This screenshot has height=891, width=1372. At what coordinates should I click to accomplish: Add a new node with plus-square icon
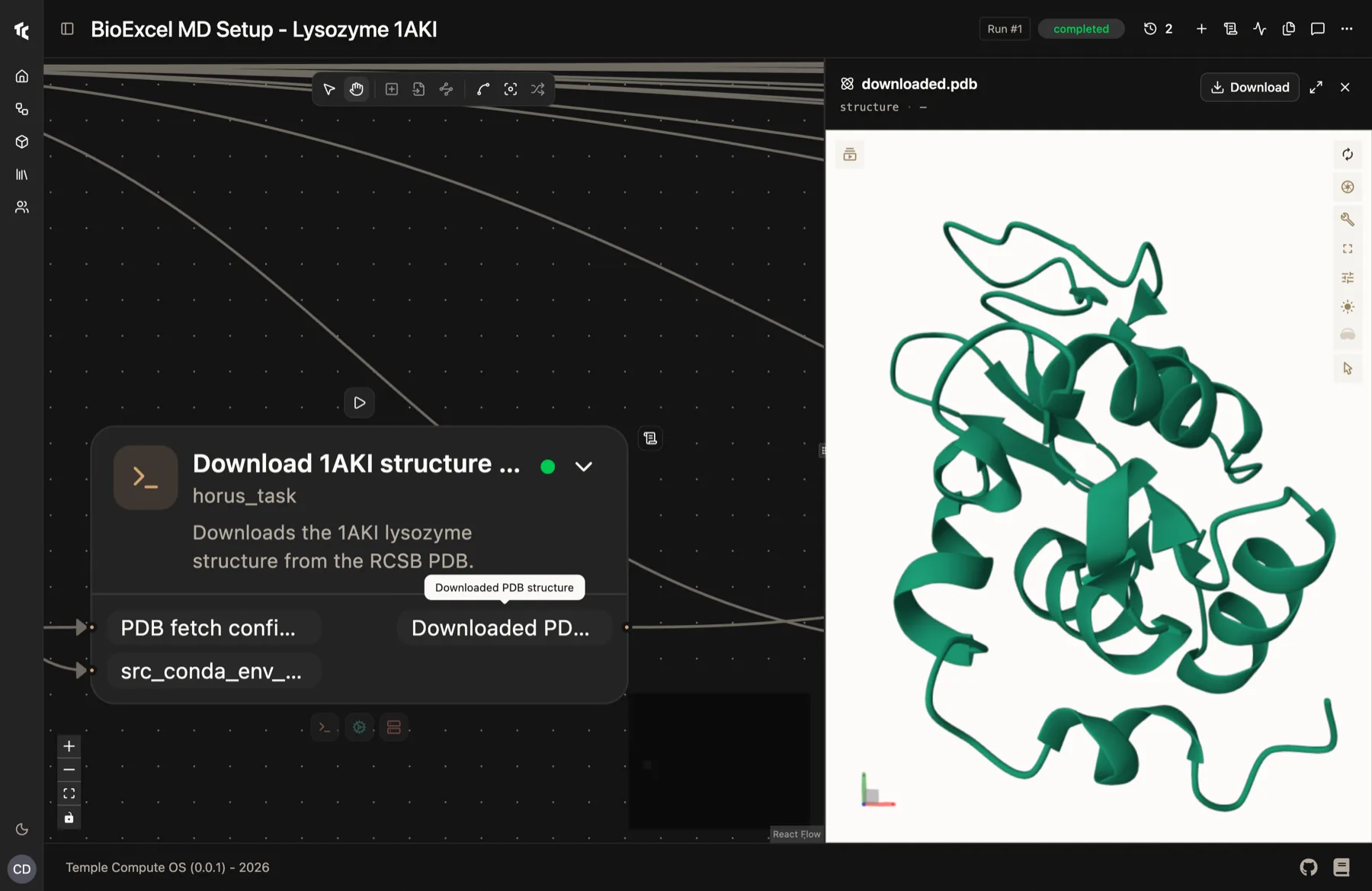[x=392, y=89]
